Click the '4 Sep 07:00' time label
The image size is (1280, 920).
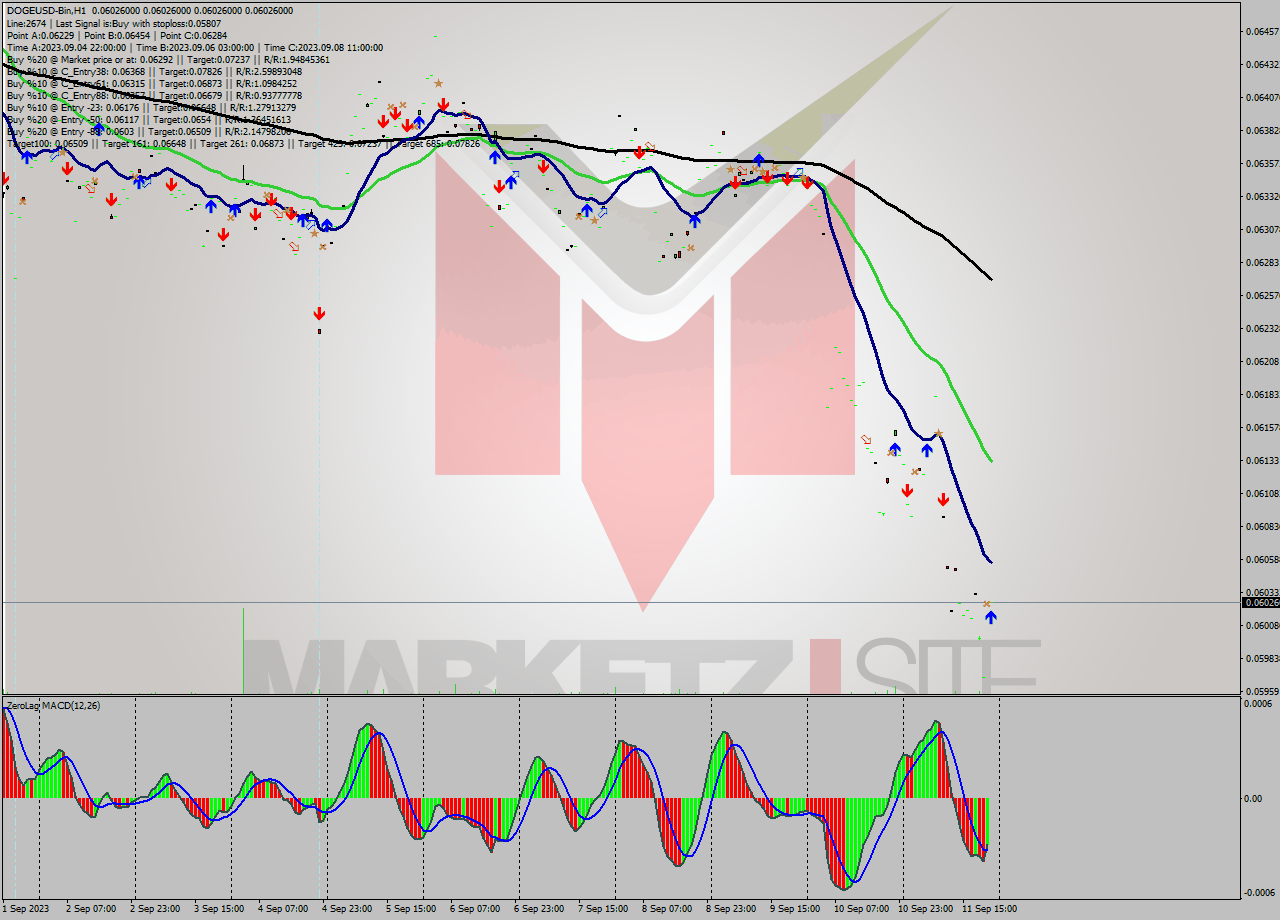[283, 909]
